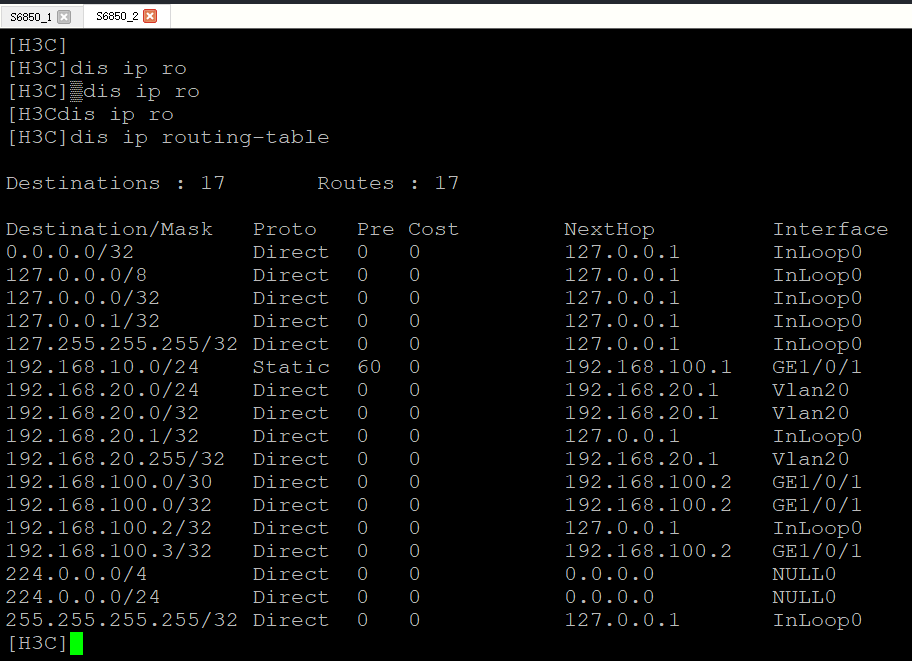Close the S6850_1 tab with its X icon
Viewport: 912px width, 661px height.
tap(64, 16)
